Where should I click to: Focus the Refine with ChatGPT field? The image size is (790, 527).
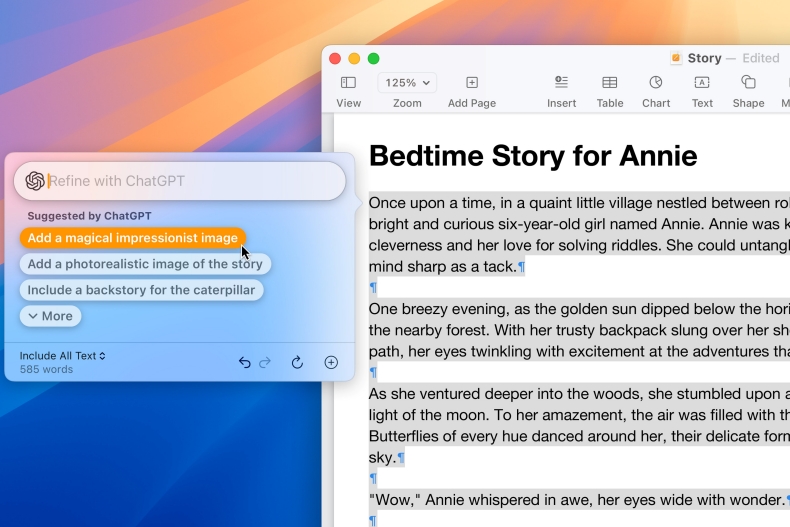click(x=180, y=181)
